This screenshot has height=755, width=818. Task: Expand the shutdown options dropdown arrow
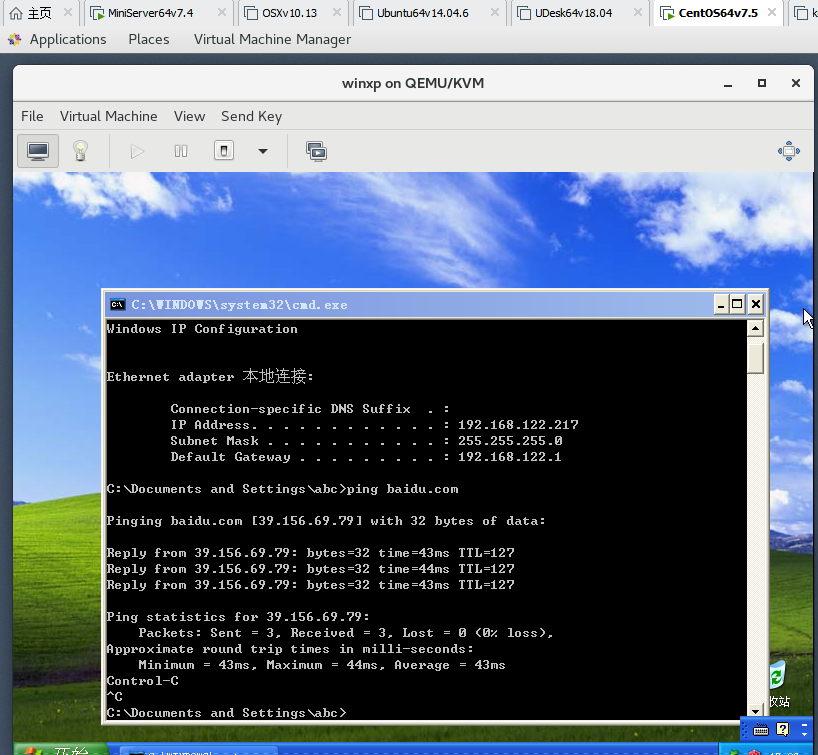pos(263,152)
